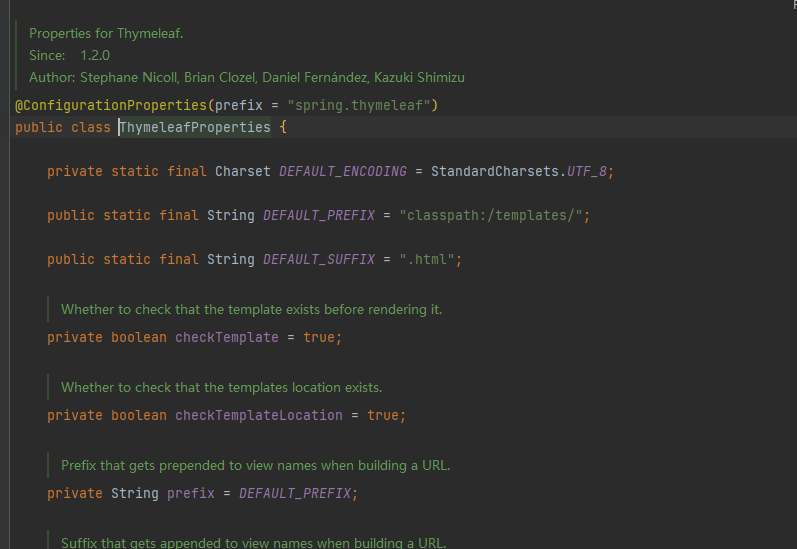Viewport: 797px width, 549px height.
Task: Click the ThymeleafProperties class name
Action: (x=195, y=127)
